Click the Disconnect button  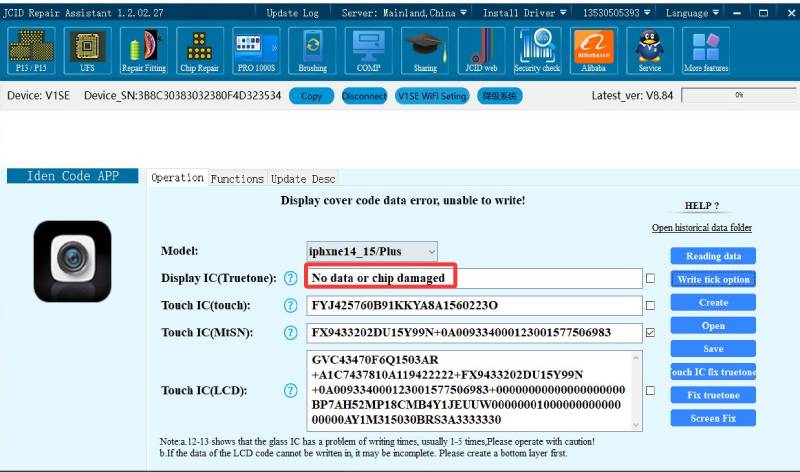pos(364,96)
